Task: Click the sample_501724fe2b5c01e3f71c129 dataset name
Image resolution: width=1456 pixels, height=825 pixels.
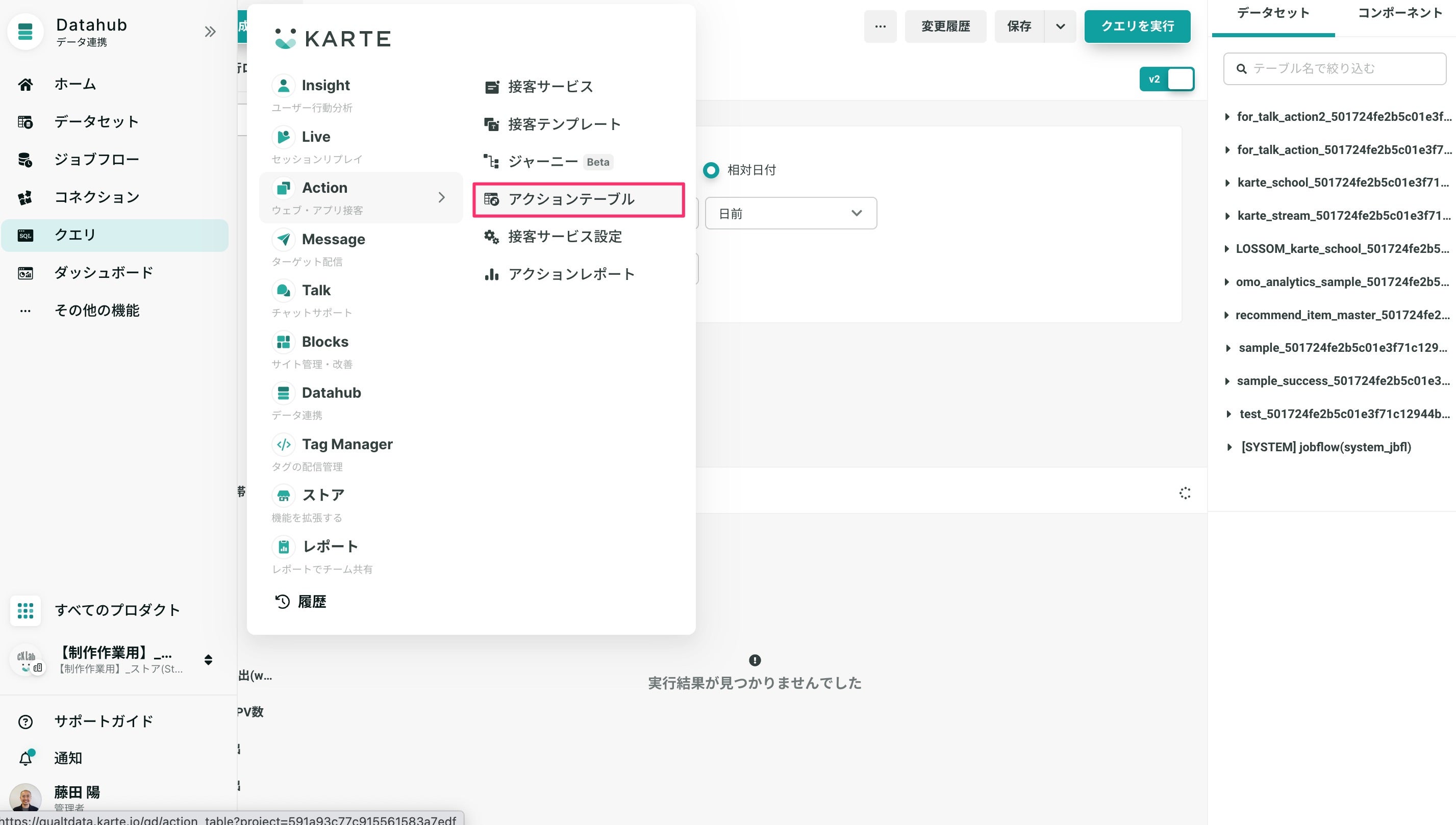Action: [x=1343, y=348]
